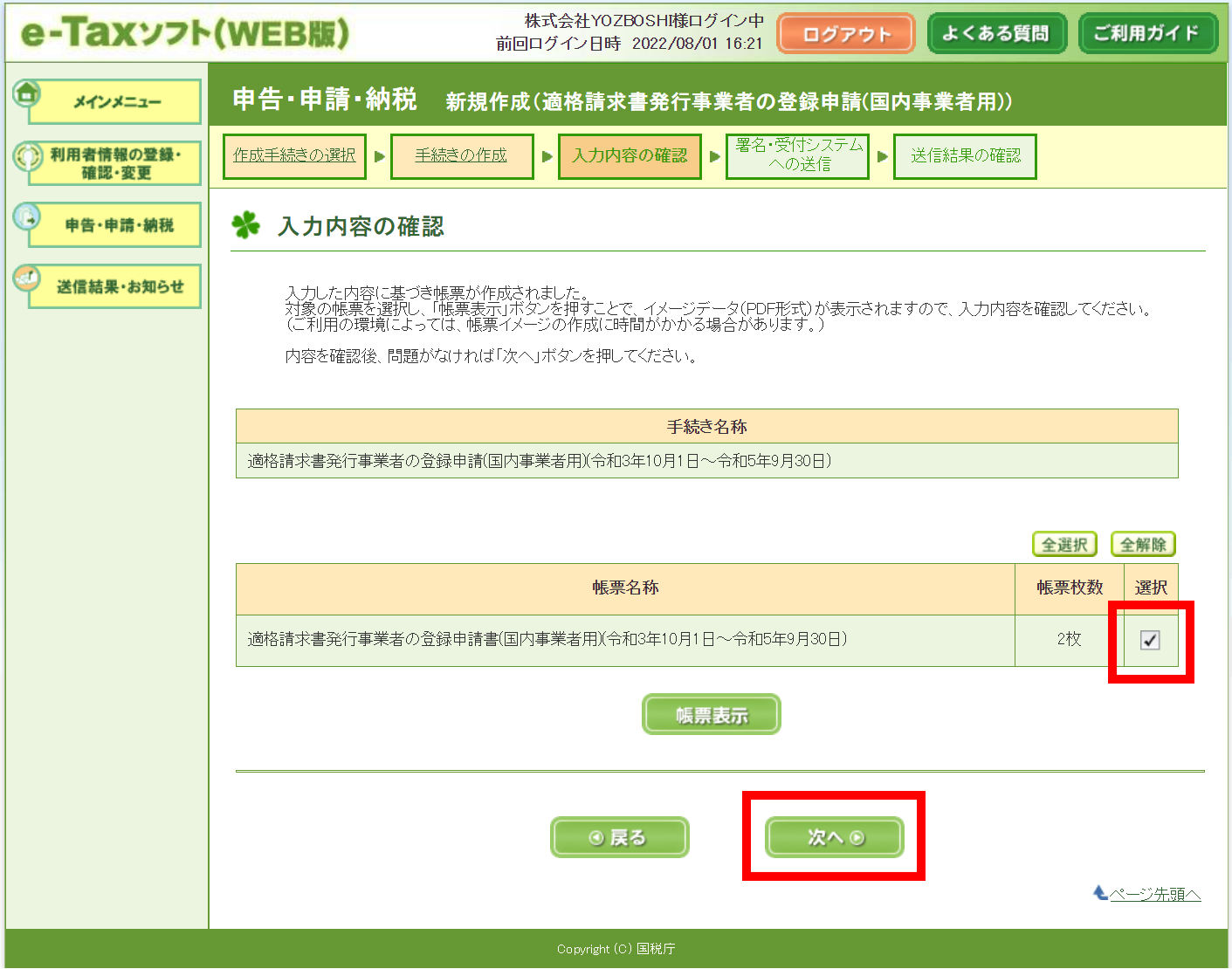Click 戻る button
Screen dimensions: 1232x969
(619, 837)
